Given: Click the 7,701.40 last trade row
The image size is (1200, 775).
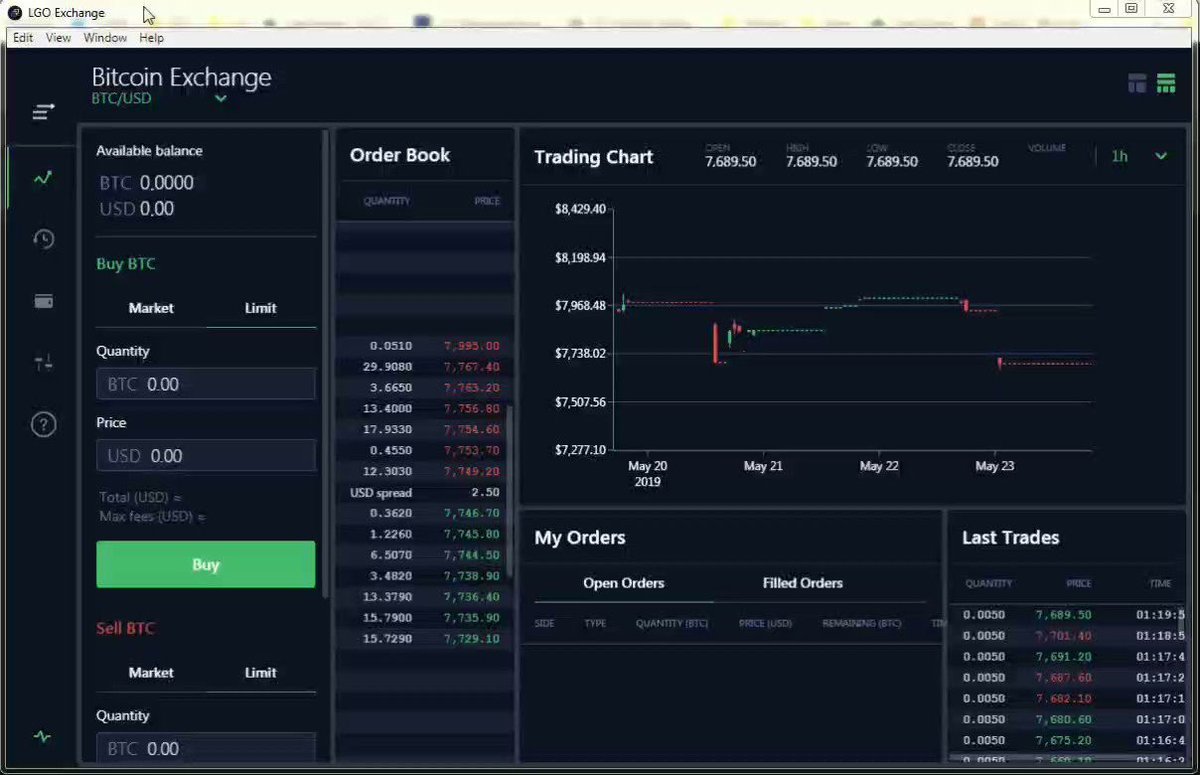Looking at the screenshot, I should tap(1067, 636).
